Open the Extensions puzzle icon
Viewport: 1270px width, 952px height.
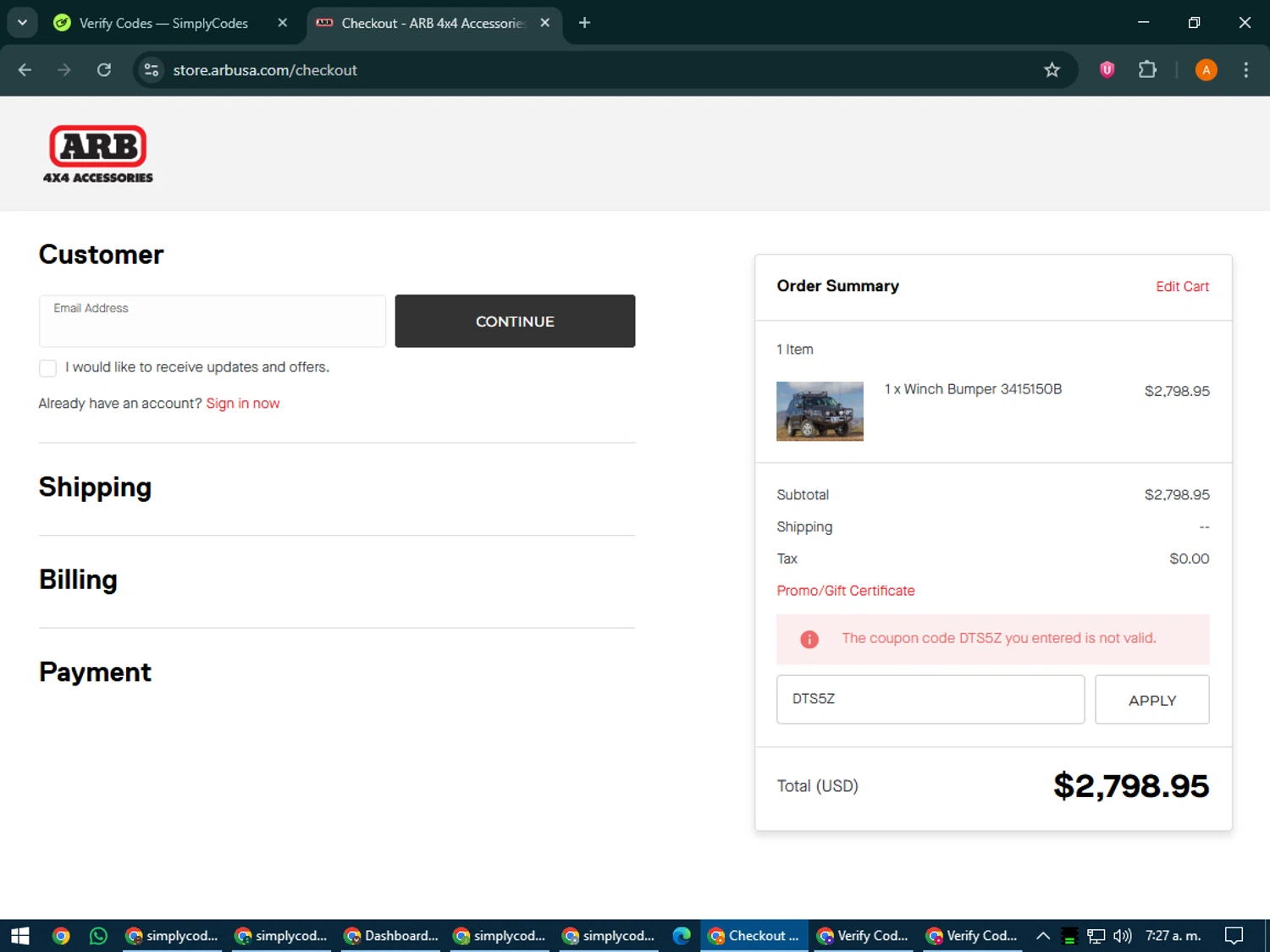(1147, 70)
